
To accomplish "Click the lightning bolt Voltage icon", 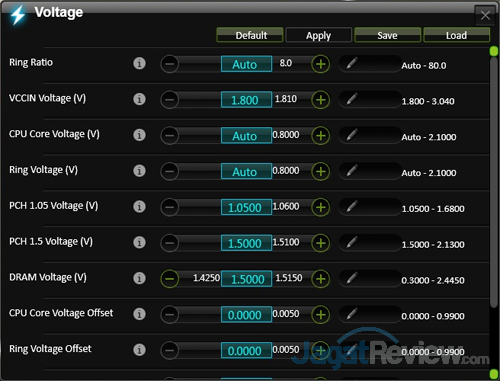I will pyautogui.click(x=18, y=15).
